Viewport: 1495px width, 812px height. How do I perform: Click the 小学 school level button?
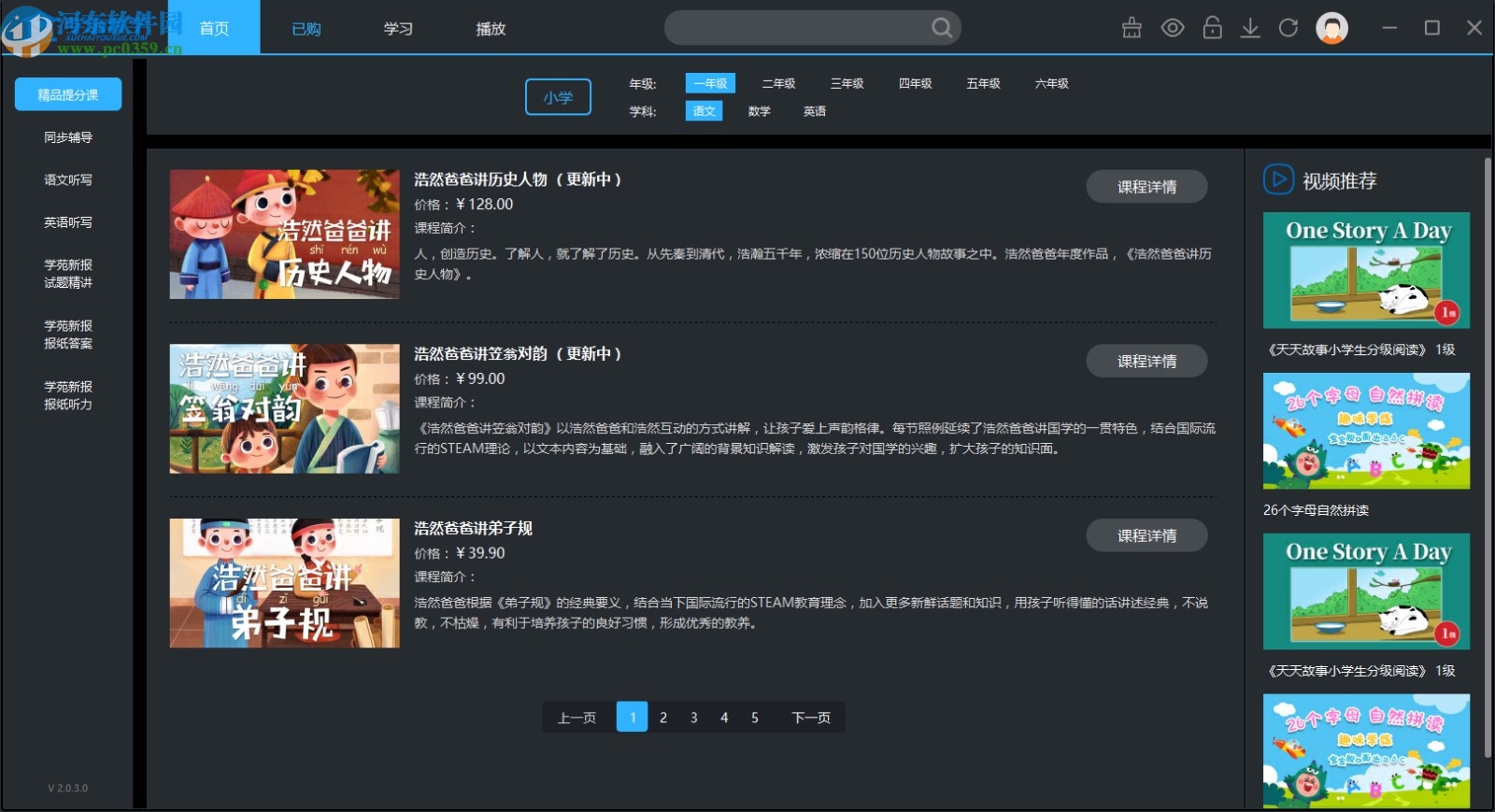click(x=558, y=97)
